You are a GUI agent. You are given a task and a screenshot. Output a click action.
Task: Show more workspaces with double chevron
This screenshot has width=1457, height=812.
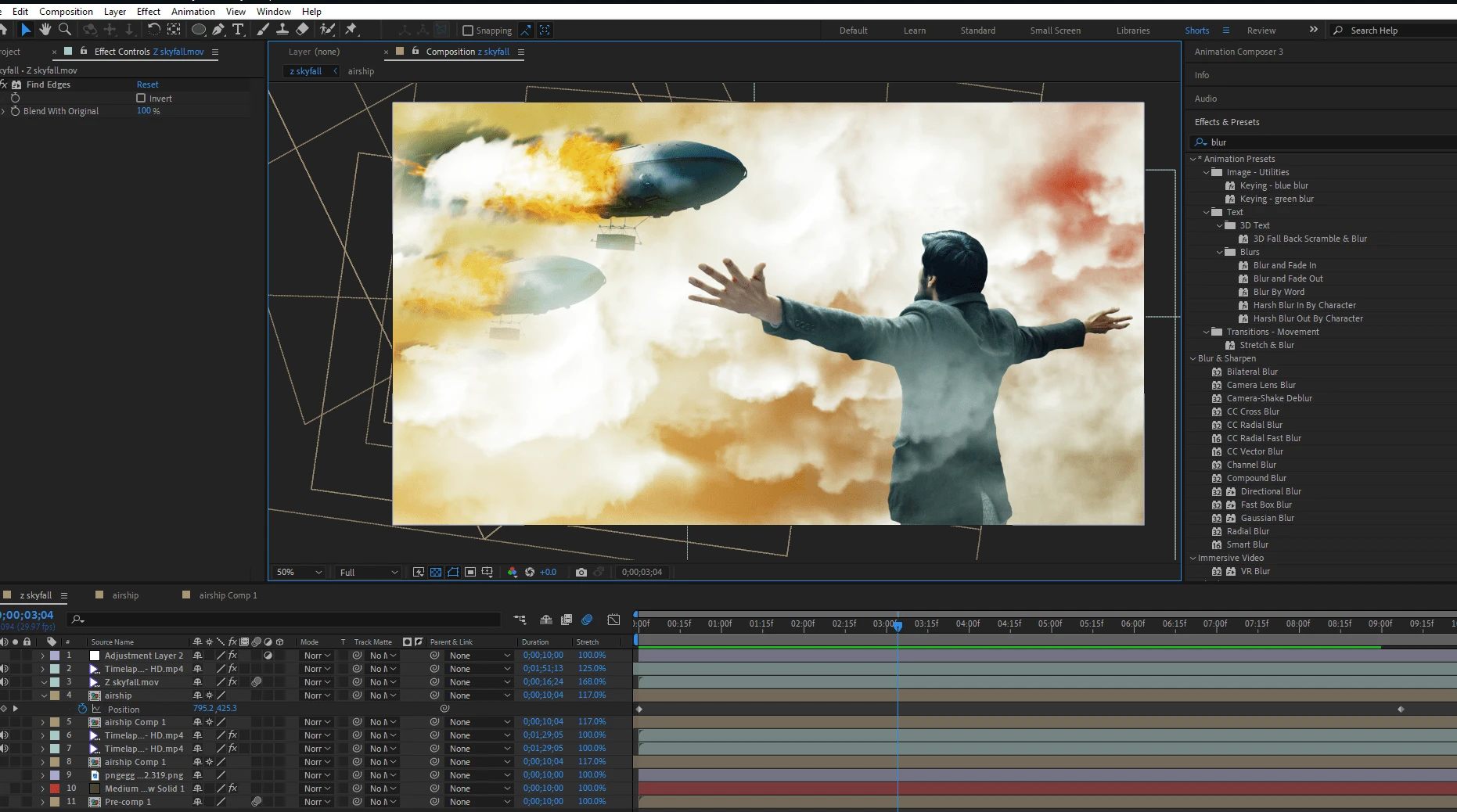[x=1314, y=30]
